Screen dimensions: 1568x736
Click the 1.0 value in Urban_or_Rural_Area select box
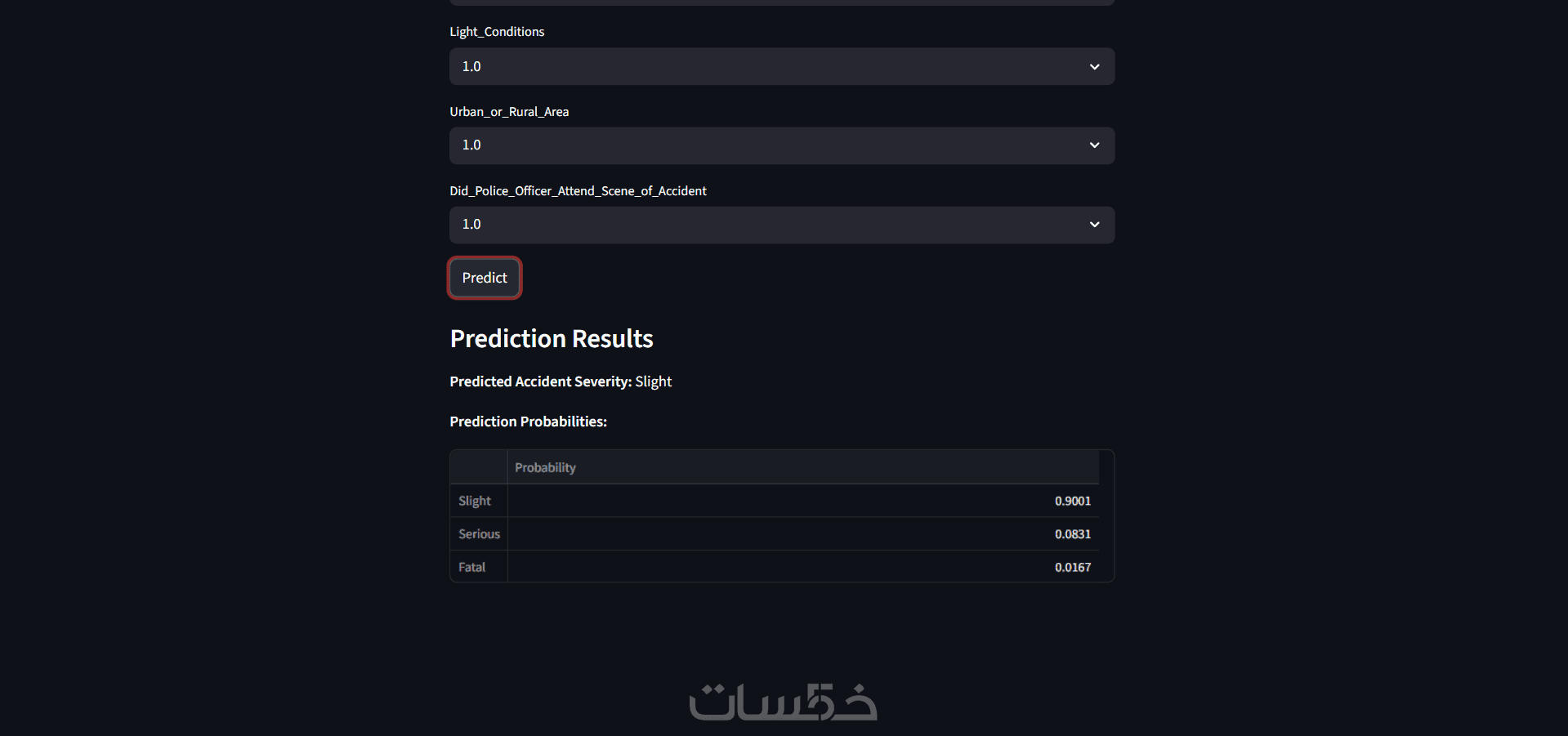pos(471,145)
